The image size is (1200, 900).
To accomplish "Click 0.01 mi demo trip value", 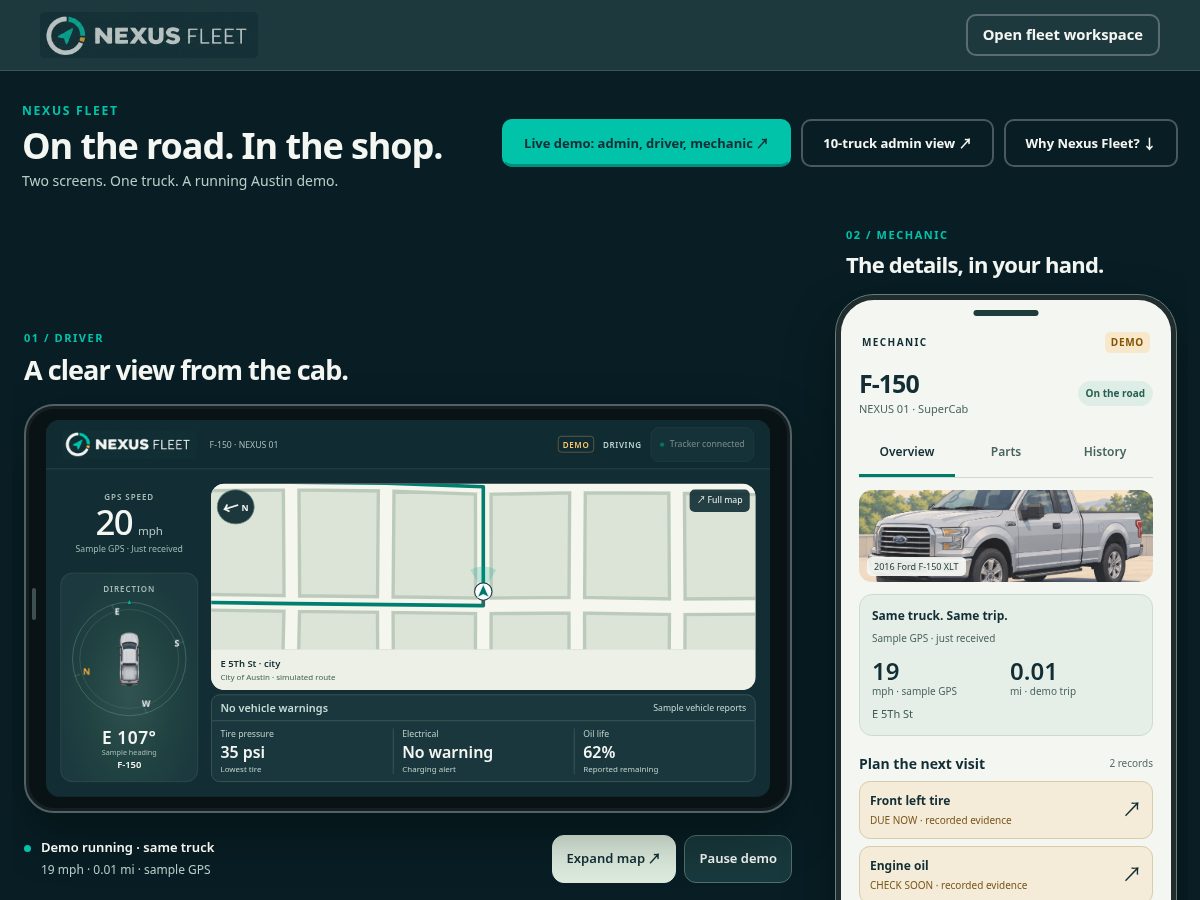I will (x=1042, y=678).
